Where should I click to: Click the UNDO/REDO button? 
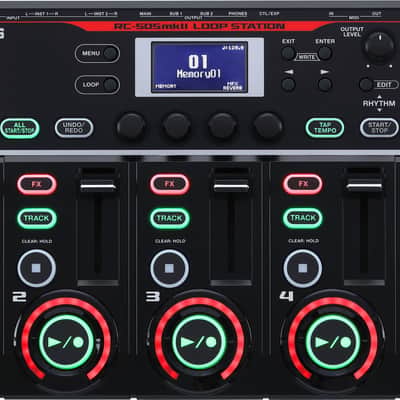(74, 128)
